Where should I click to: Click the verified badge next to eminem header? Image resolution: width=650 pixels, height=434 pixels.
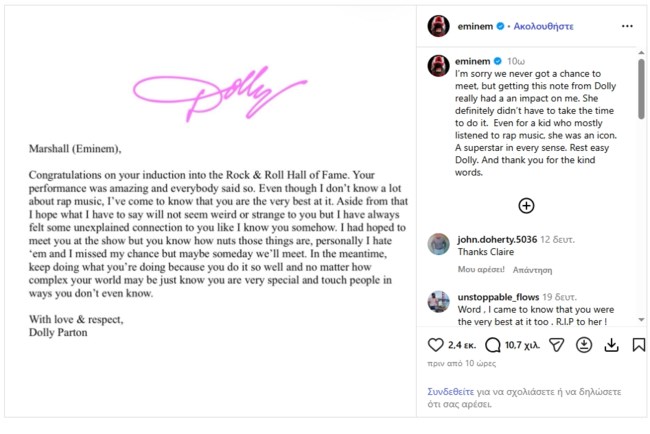(500, 26)
